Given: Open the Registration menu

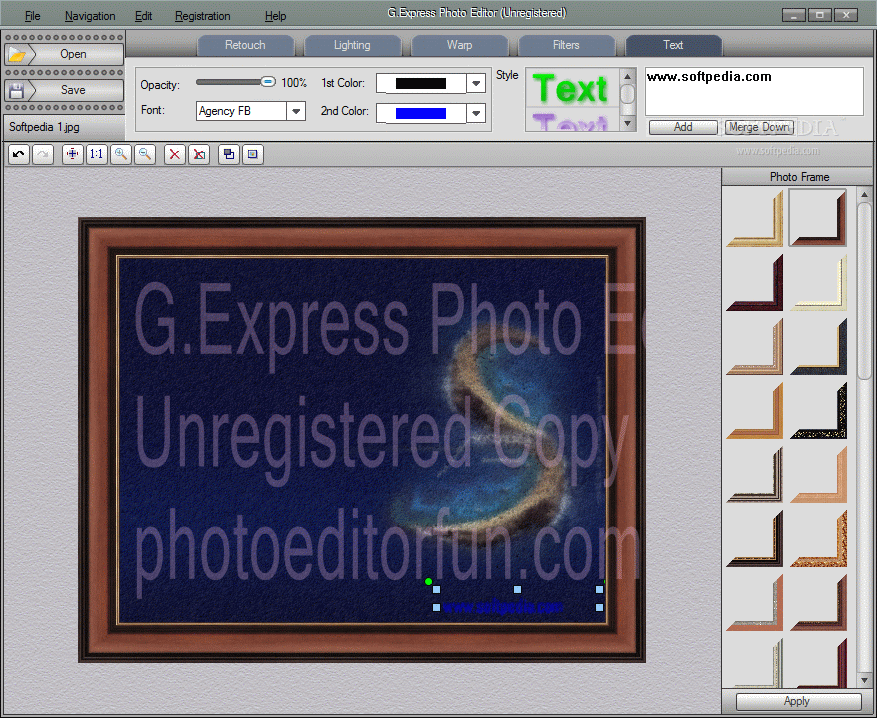Looking at the screenshot, I should [202, 16].
